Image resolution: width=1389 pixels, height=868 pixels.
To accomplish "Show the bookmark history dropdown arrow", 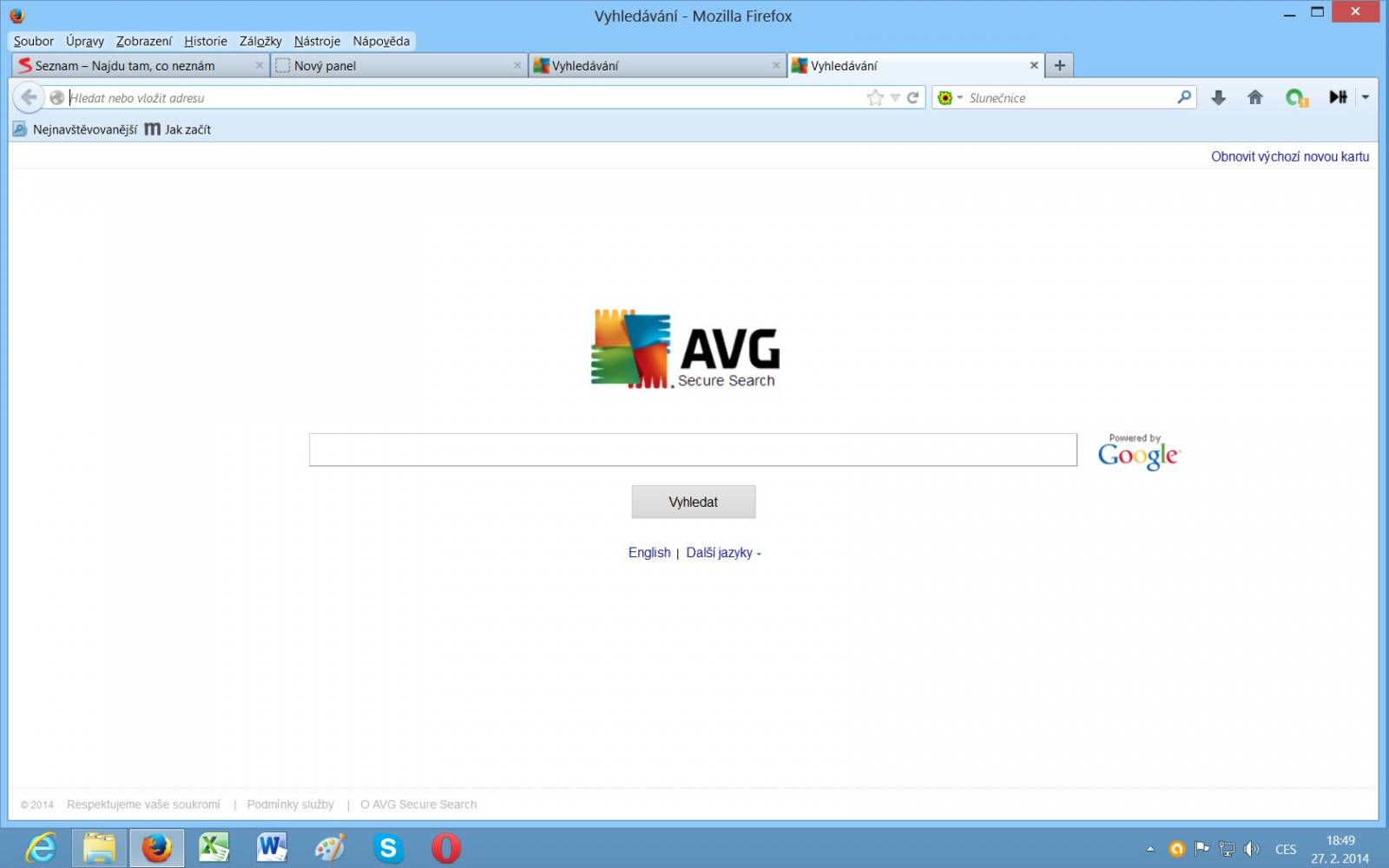I will coord(895,98).
